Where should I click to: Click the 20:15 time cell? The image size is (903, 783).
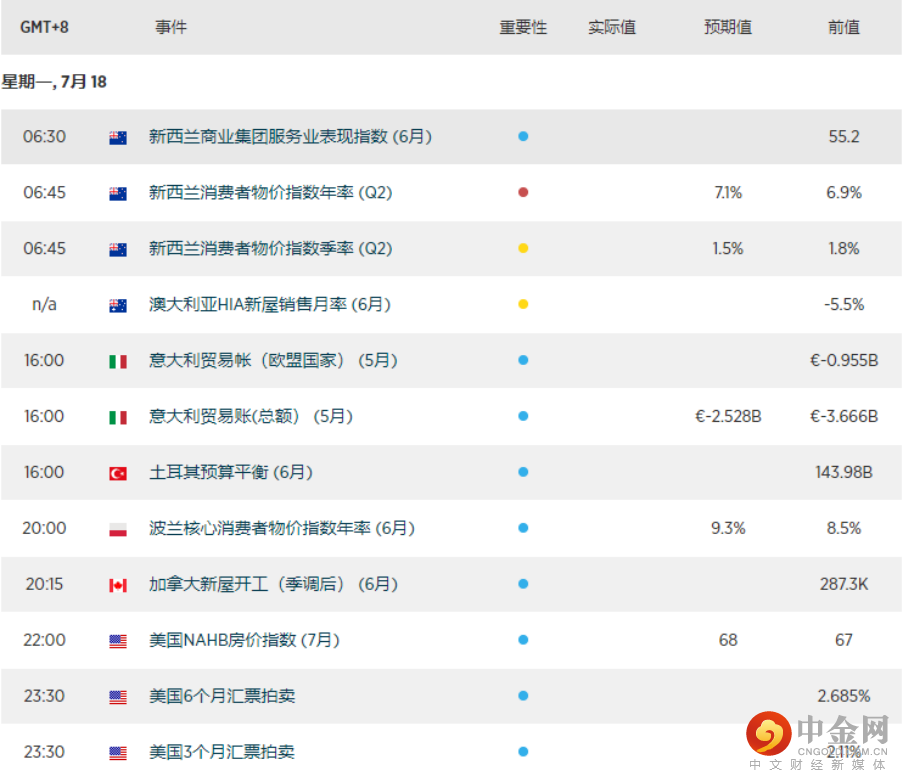coord(44,583)
